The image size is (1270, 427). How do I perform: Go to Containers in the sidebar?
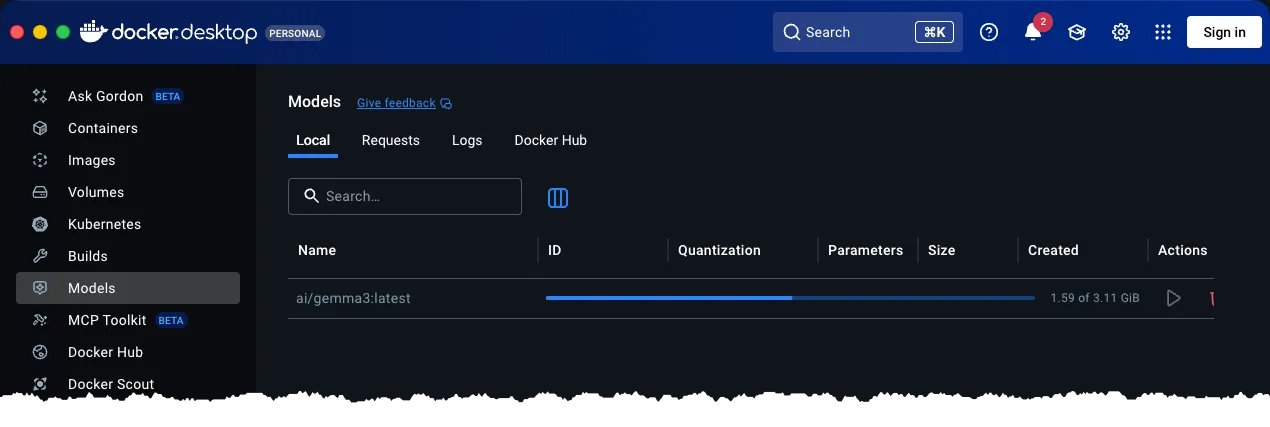click(103, 128)
